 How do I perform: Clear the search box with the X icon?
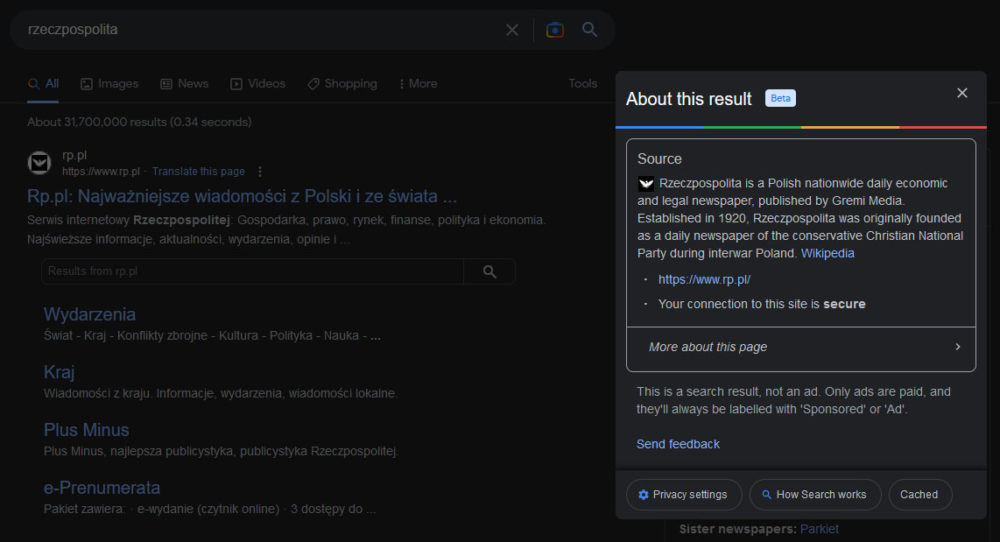click(512, 30)
